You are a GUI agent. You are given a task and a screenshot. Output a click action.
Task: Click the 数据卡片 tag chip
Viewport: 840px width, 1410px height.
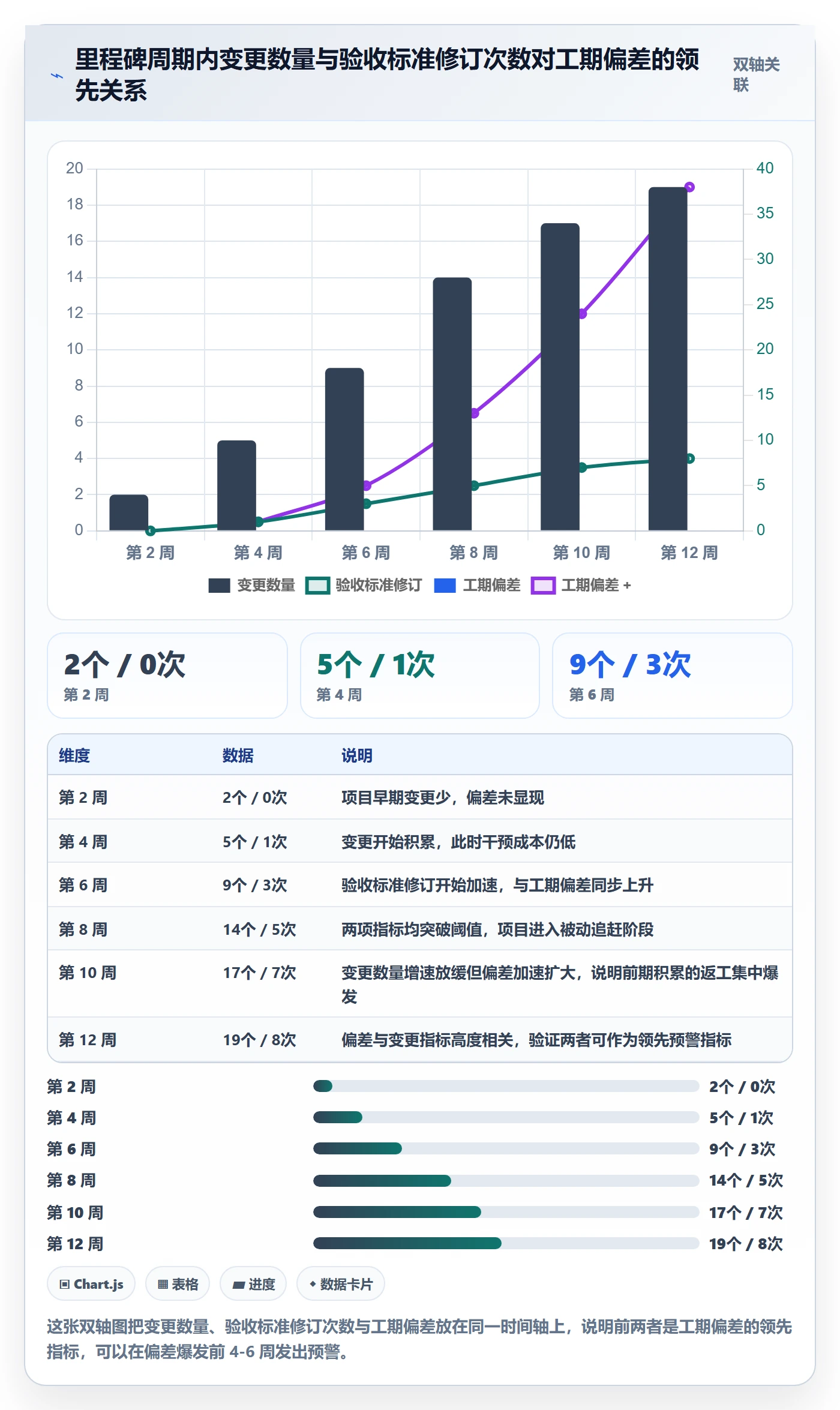tap(341, 1284)
